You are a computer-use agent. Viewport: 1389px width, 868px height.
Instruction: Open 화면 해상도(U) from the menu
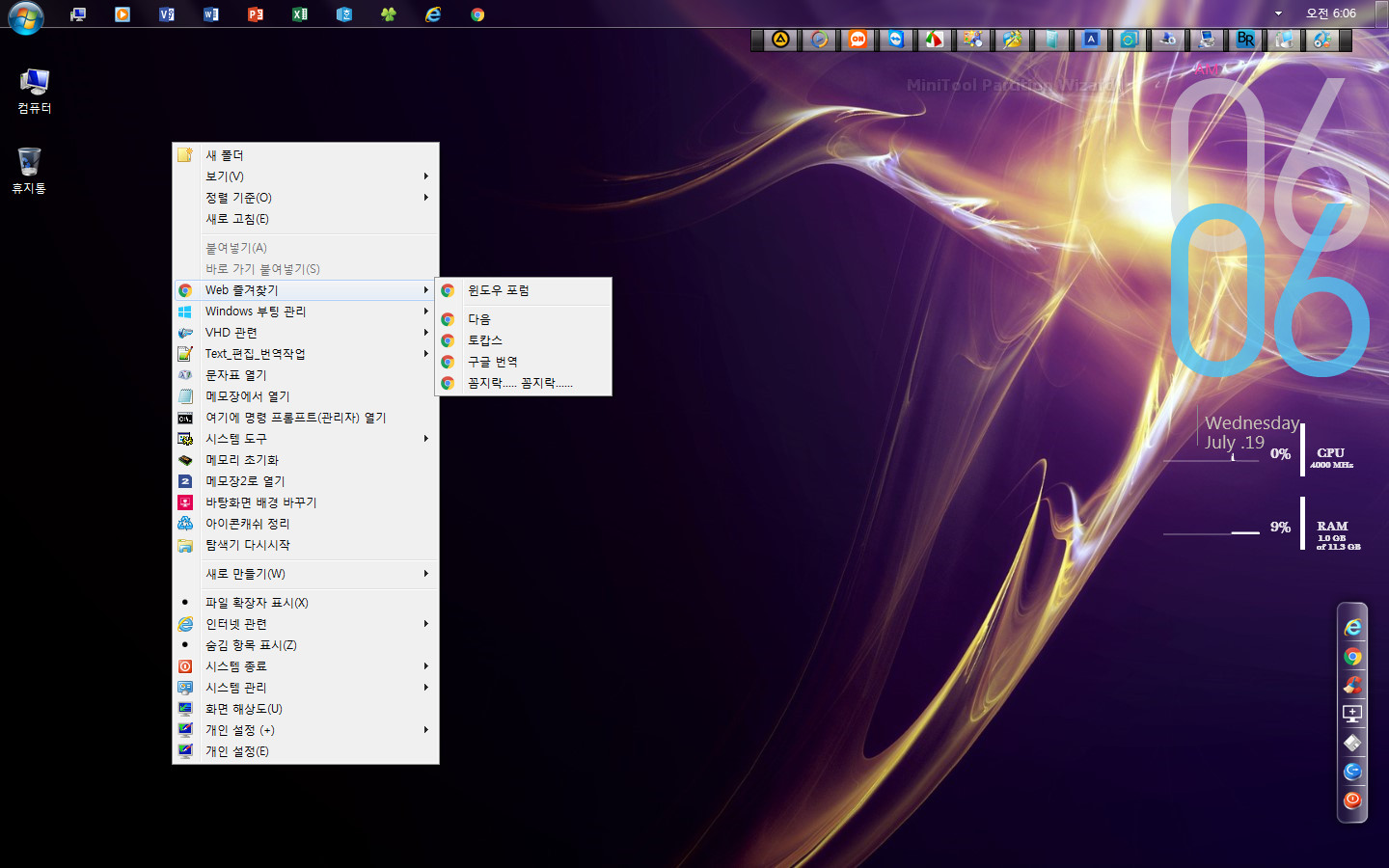306,709
